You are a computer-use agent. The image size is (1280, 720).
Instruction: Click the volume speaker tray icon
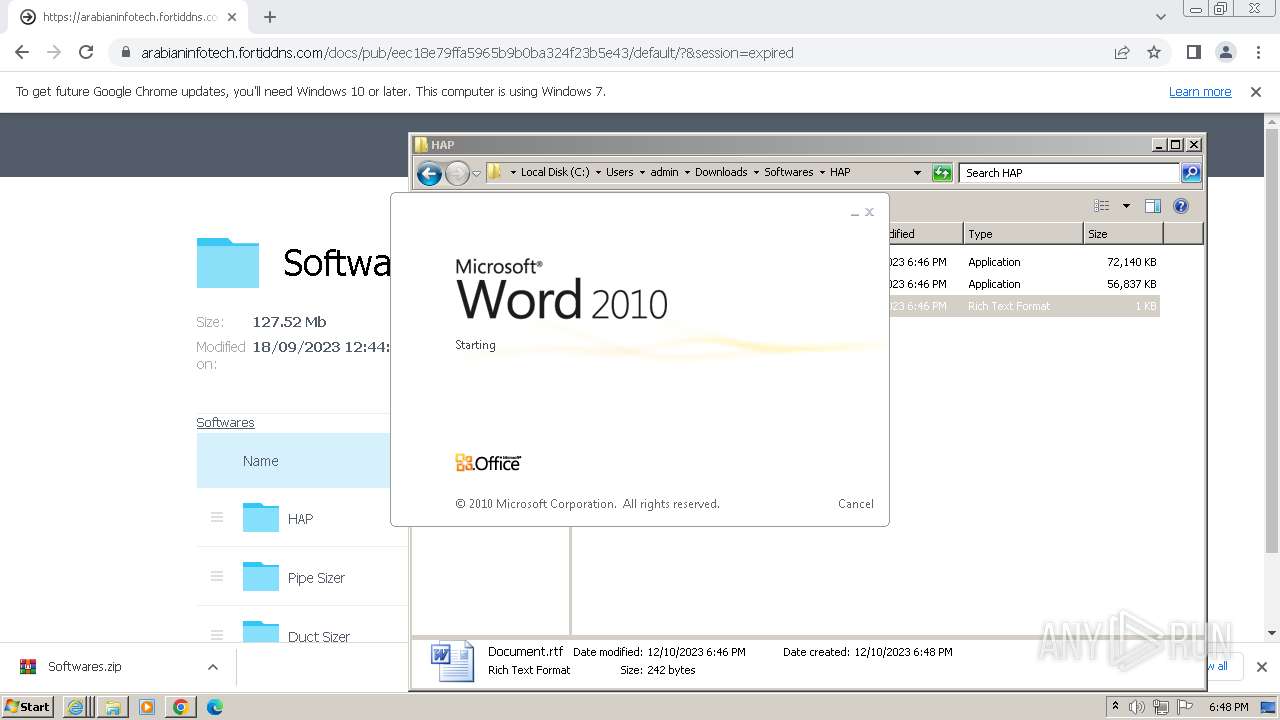pos(1137,707)
